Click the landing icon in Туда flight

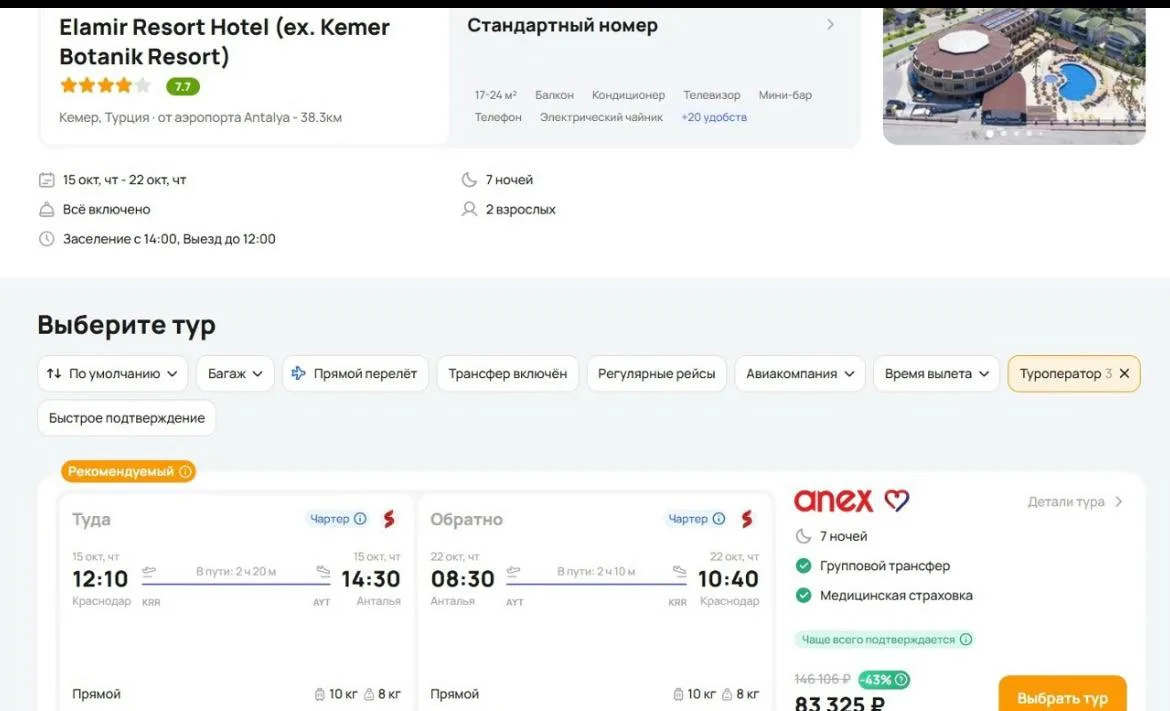[x=323, y=571]
